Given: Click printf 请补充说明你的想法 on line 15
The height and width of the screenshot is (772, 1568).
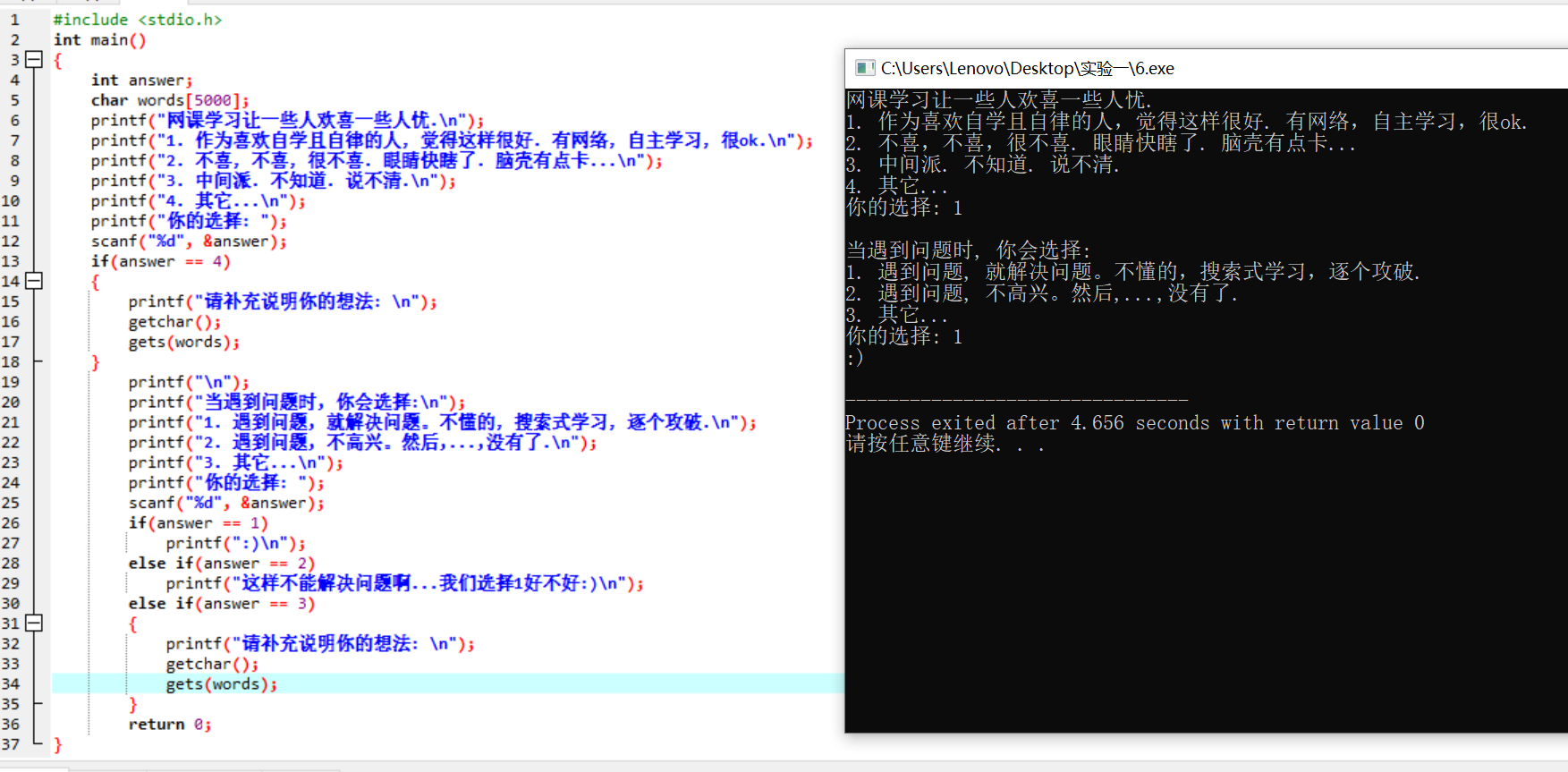Looking at the screenshot, I should coord(283,301).
